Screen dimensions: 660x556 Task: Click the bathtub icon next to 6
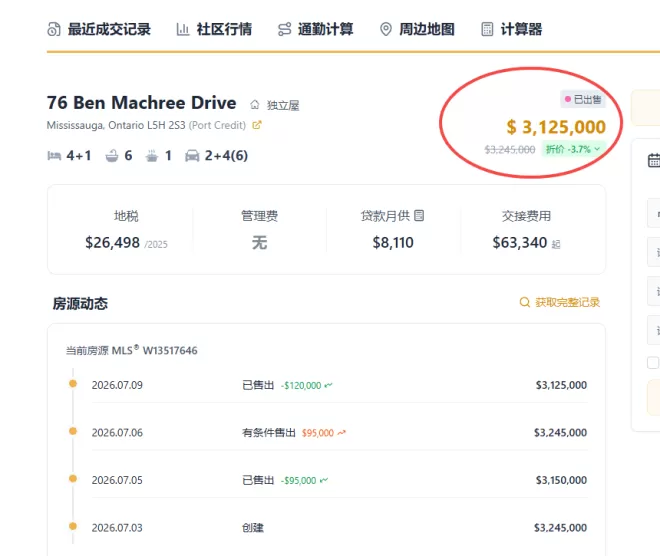112,156
